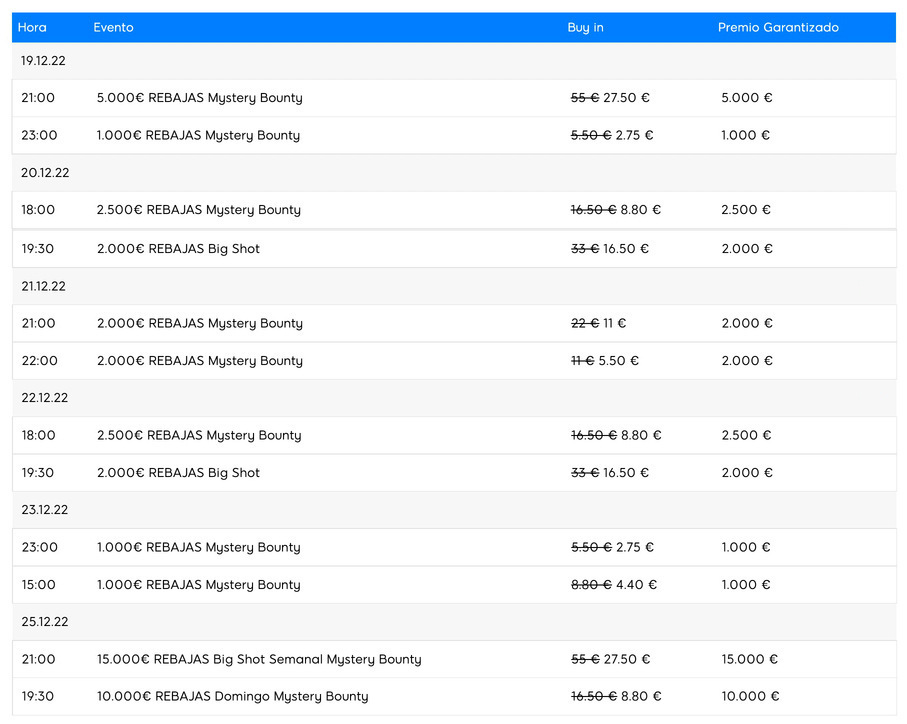This screenshot has height=724, width=907.
Task: Select the 21.12.22 date heading
Action: pyautogui.click(x=43, y=286)
